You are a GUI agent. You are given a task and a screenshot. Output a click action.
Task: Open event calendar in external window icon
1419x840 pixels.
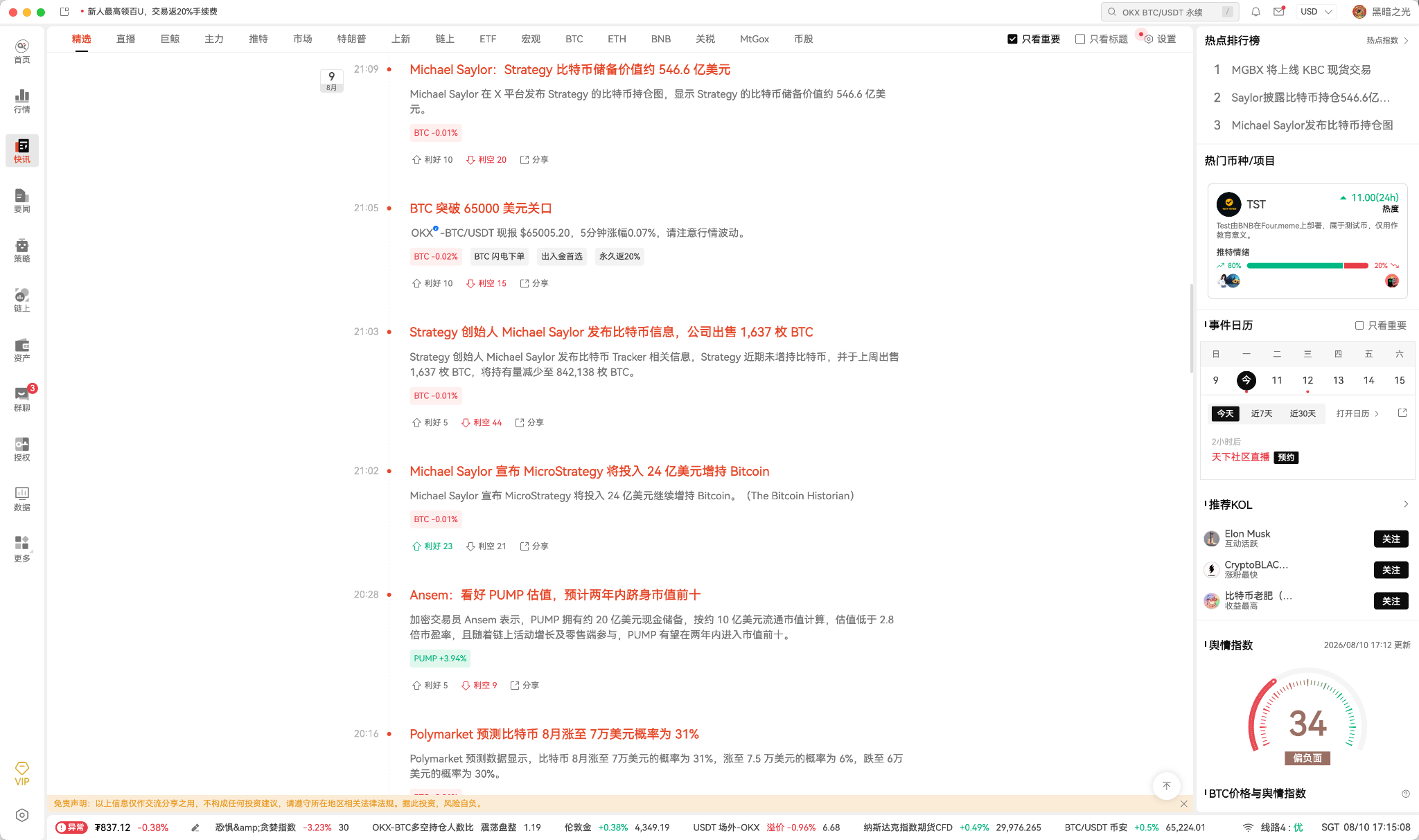[x=1402, y=413]
